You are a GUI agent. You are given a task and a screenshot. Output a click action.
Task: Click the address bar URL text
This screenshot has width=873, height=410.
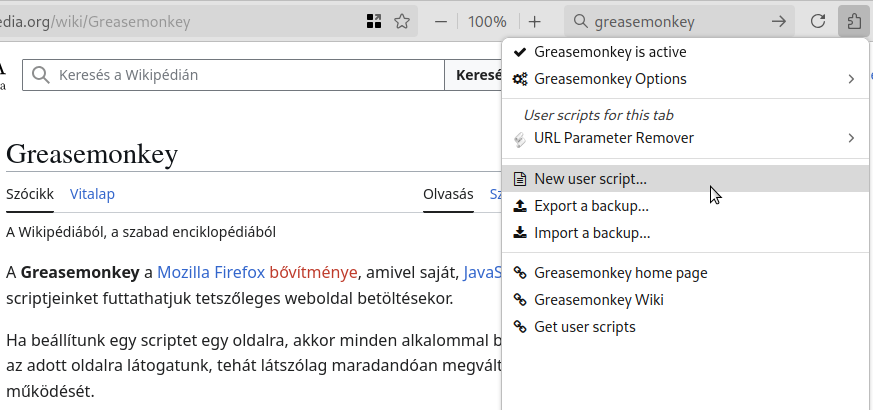pyautogui.click(x=95, y=22)
